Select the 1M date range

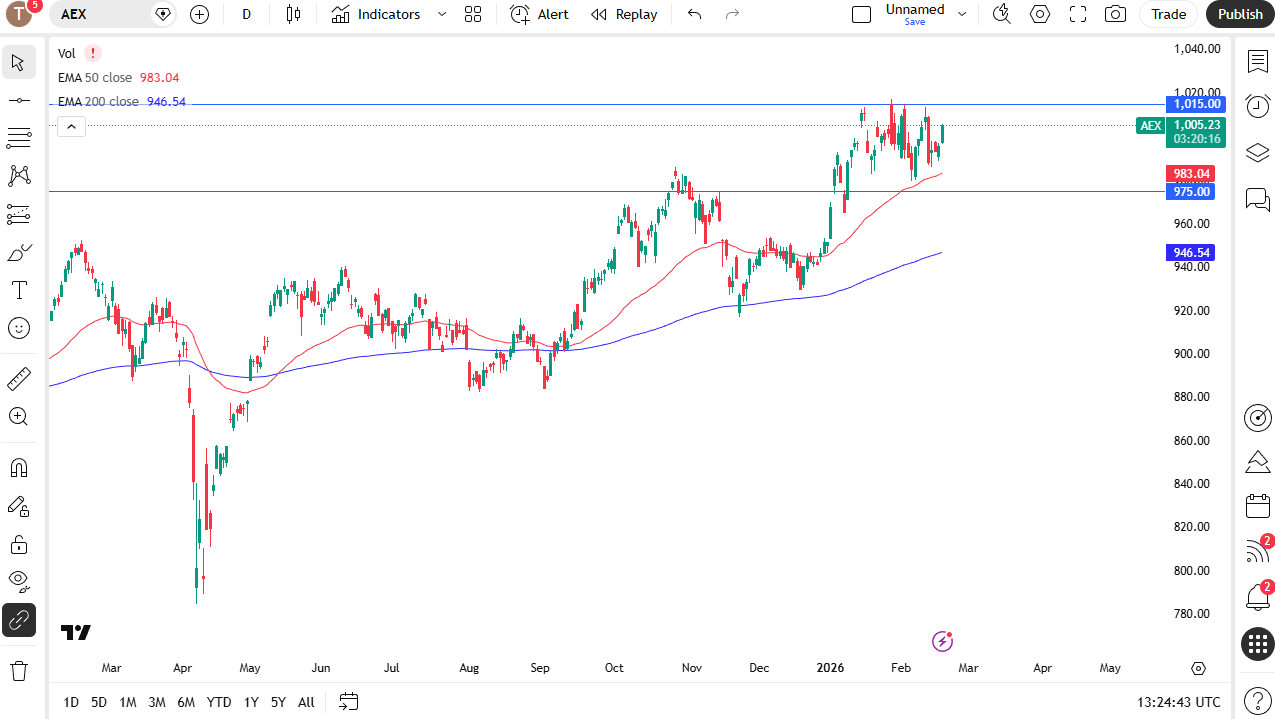[x=128, y=702]
